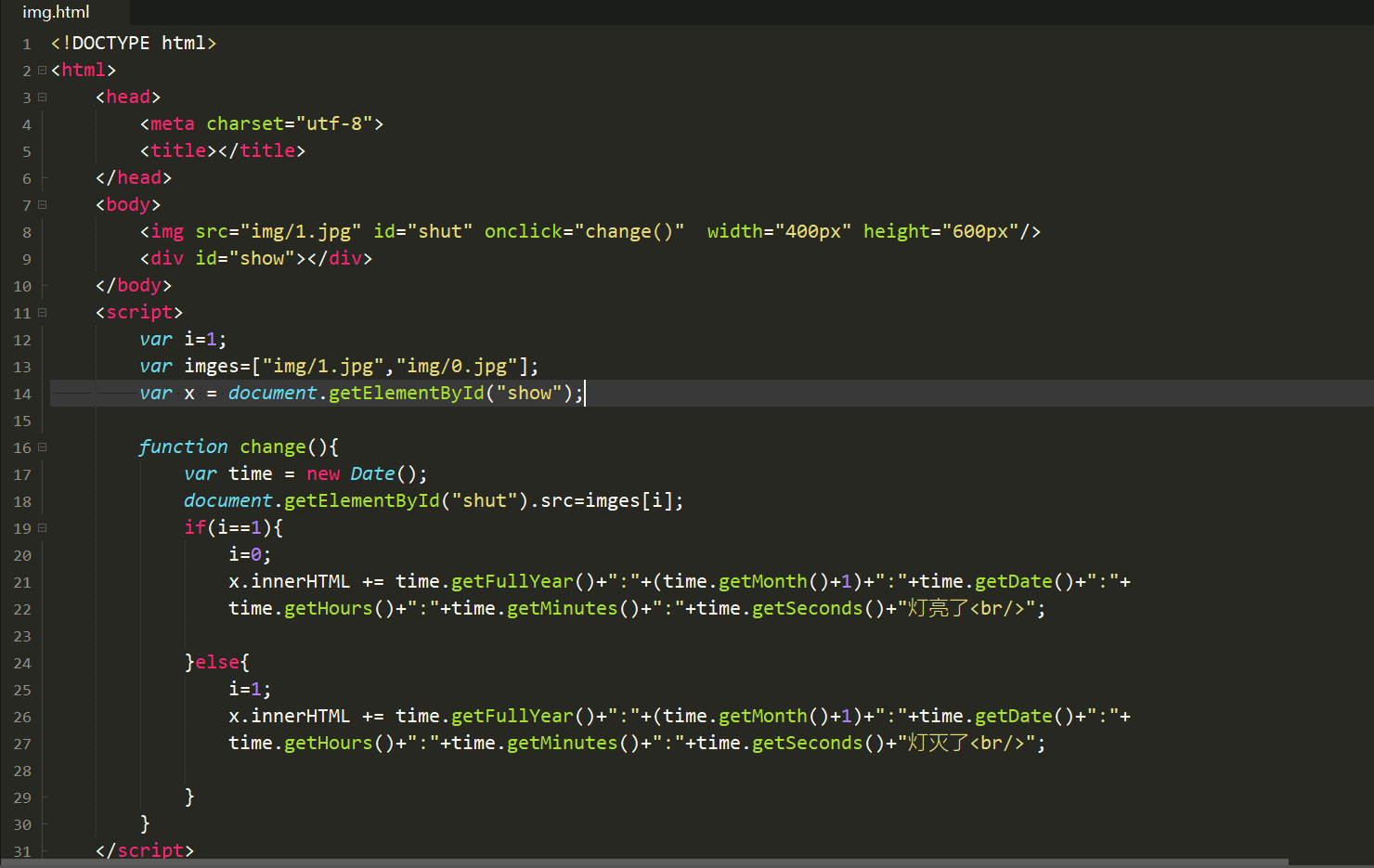Click 'getMonth' on line 21
Image resolution: width=1374 pixels, height=868 pixels.
(763, 581)
